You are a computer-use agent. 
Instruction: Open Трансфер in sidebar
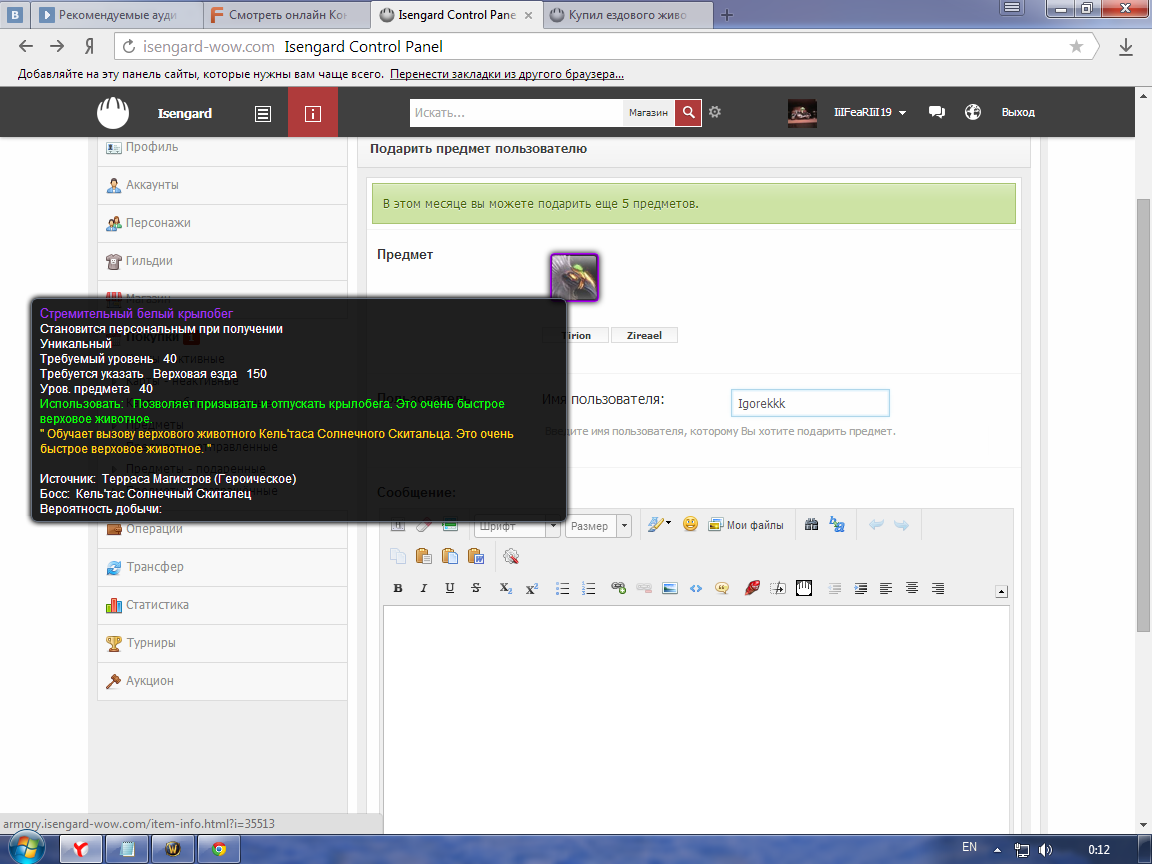pyautogui.click(x=223, y=567)
